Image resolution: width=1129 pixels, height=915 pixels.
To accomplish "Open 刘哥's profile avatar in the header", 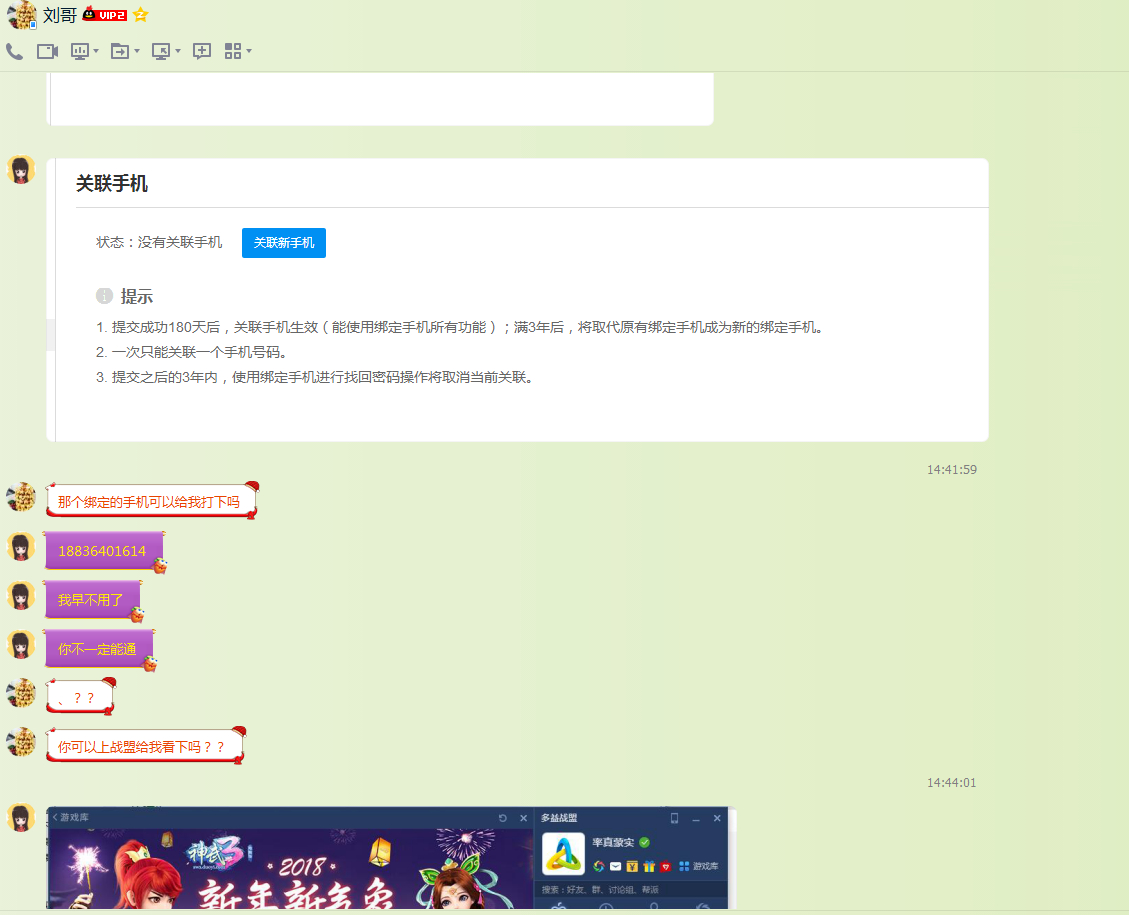I will click(x=22, y=15).
